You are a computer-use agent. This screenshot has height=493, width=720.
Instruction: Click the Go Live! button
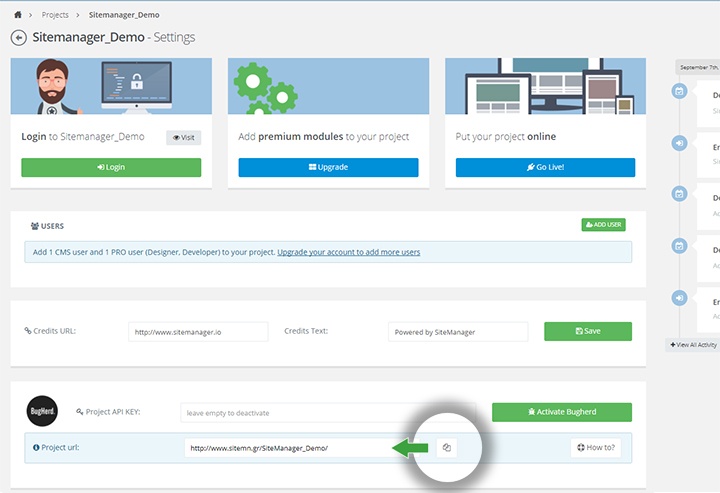click(546, 167)
